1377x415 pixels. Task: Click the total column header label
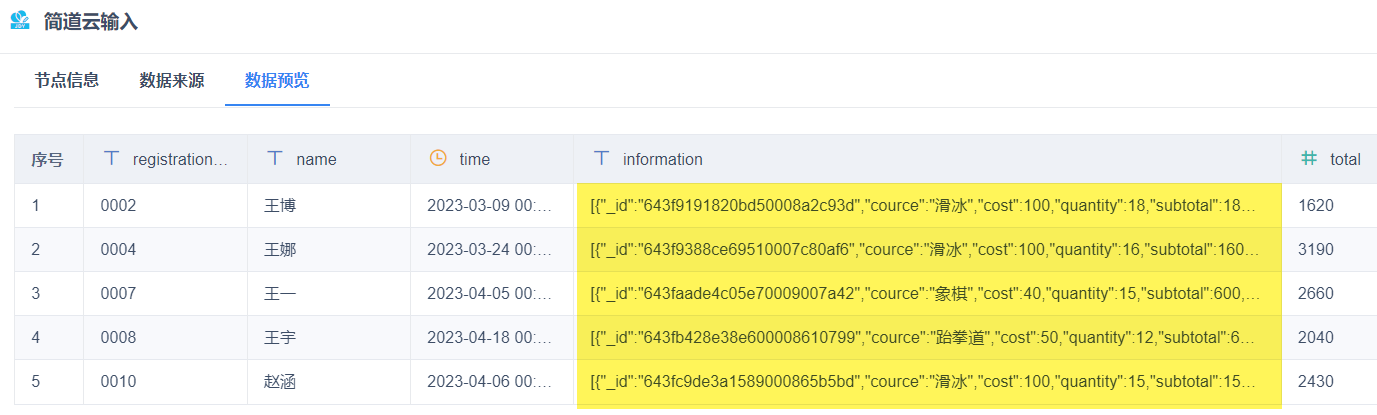[x=1345, y=159]
